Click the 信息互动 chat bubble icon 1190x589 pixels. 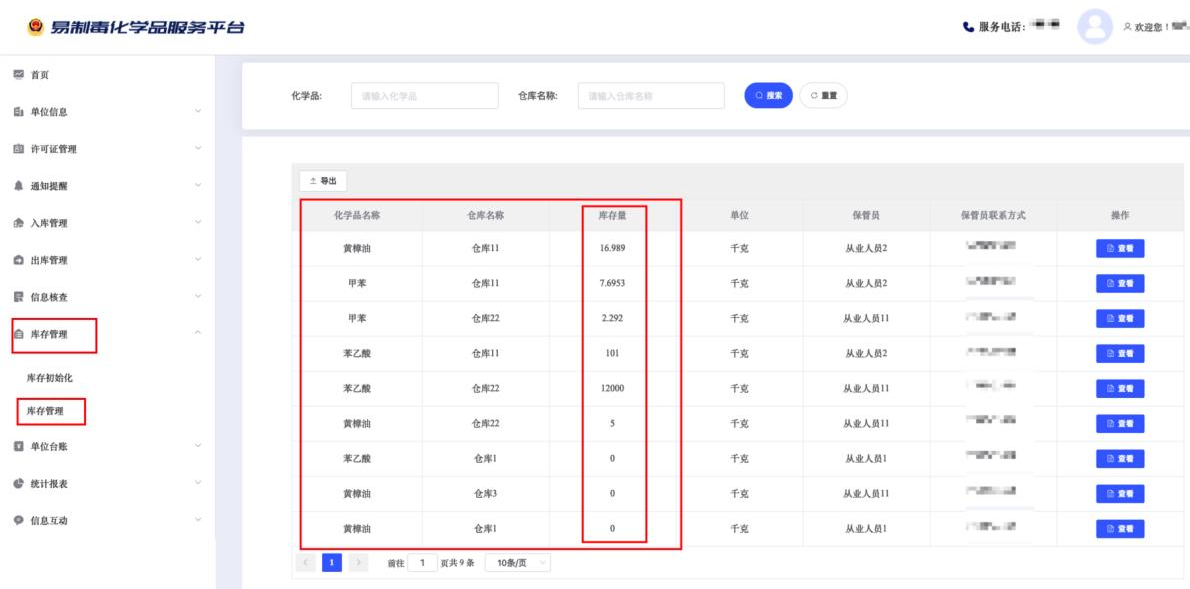(x=18, y=521)
